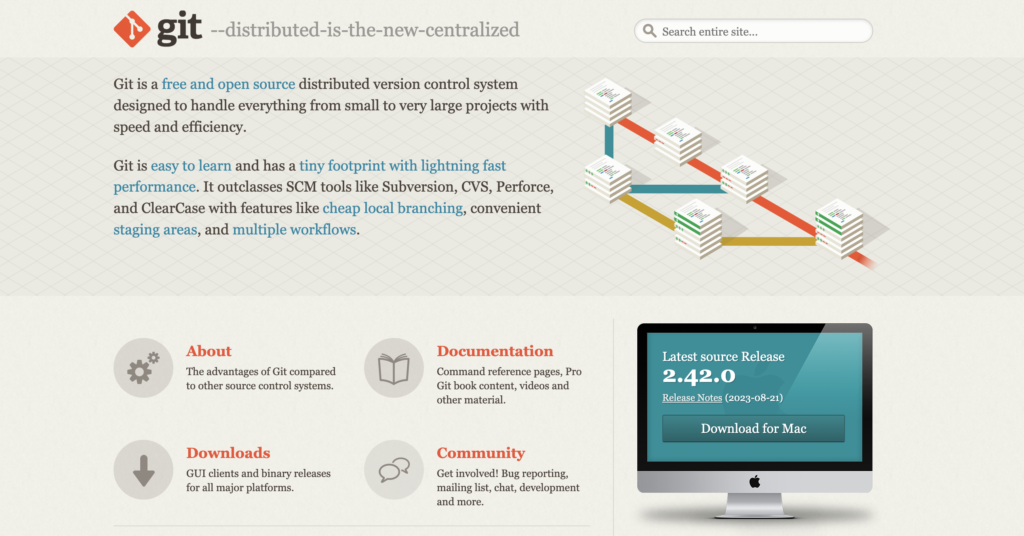Go to the Documentation heading link
The height and width of the screenshot is (536, 1024).
coord(494,351)
